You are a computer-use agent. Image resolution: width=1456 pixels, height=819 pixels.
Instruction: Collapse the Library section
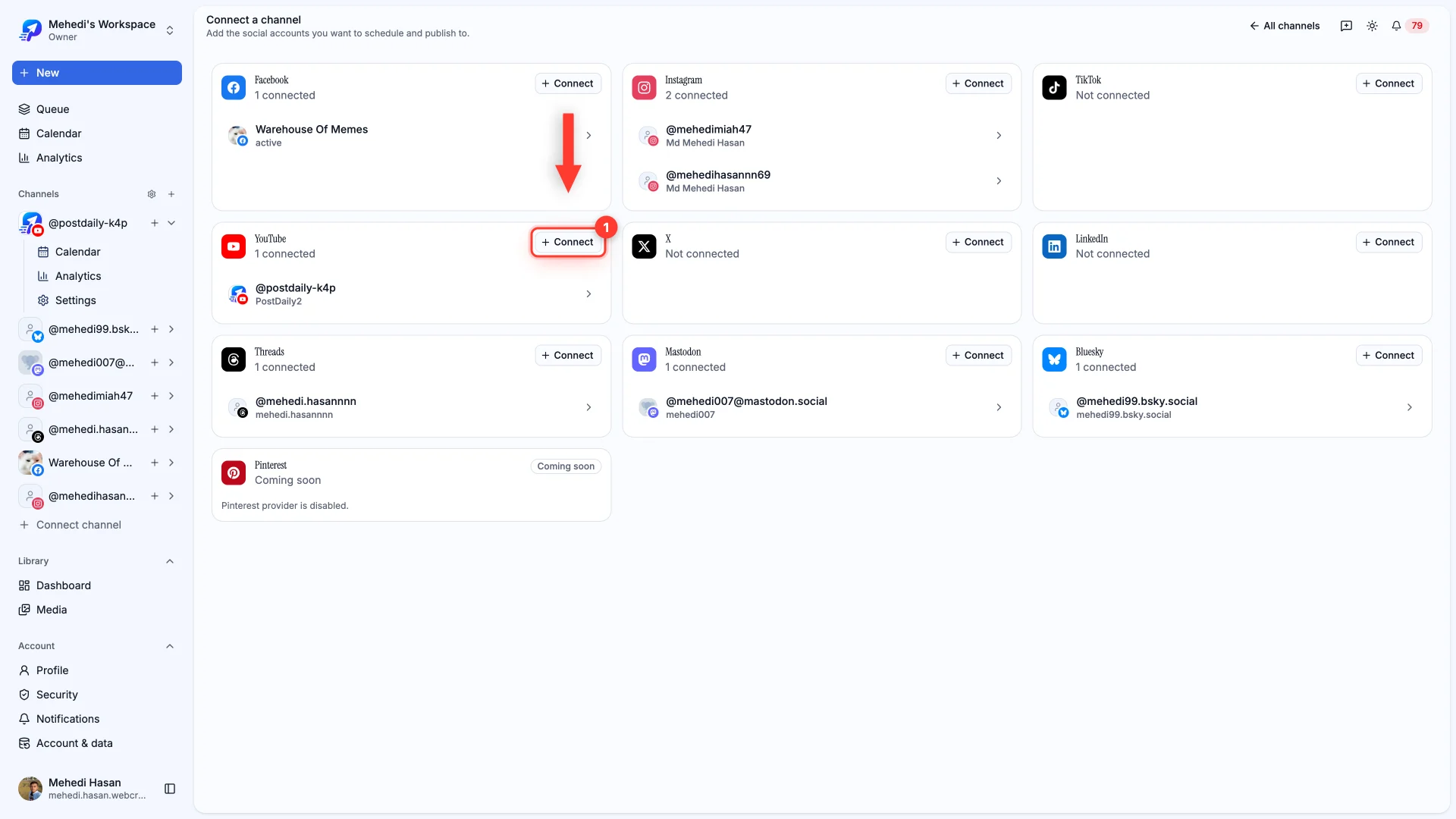(170, 561)
